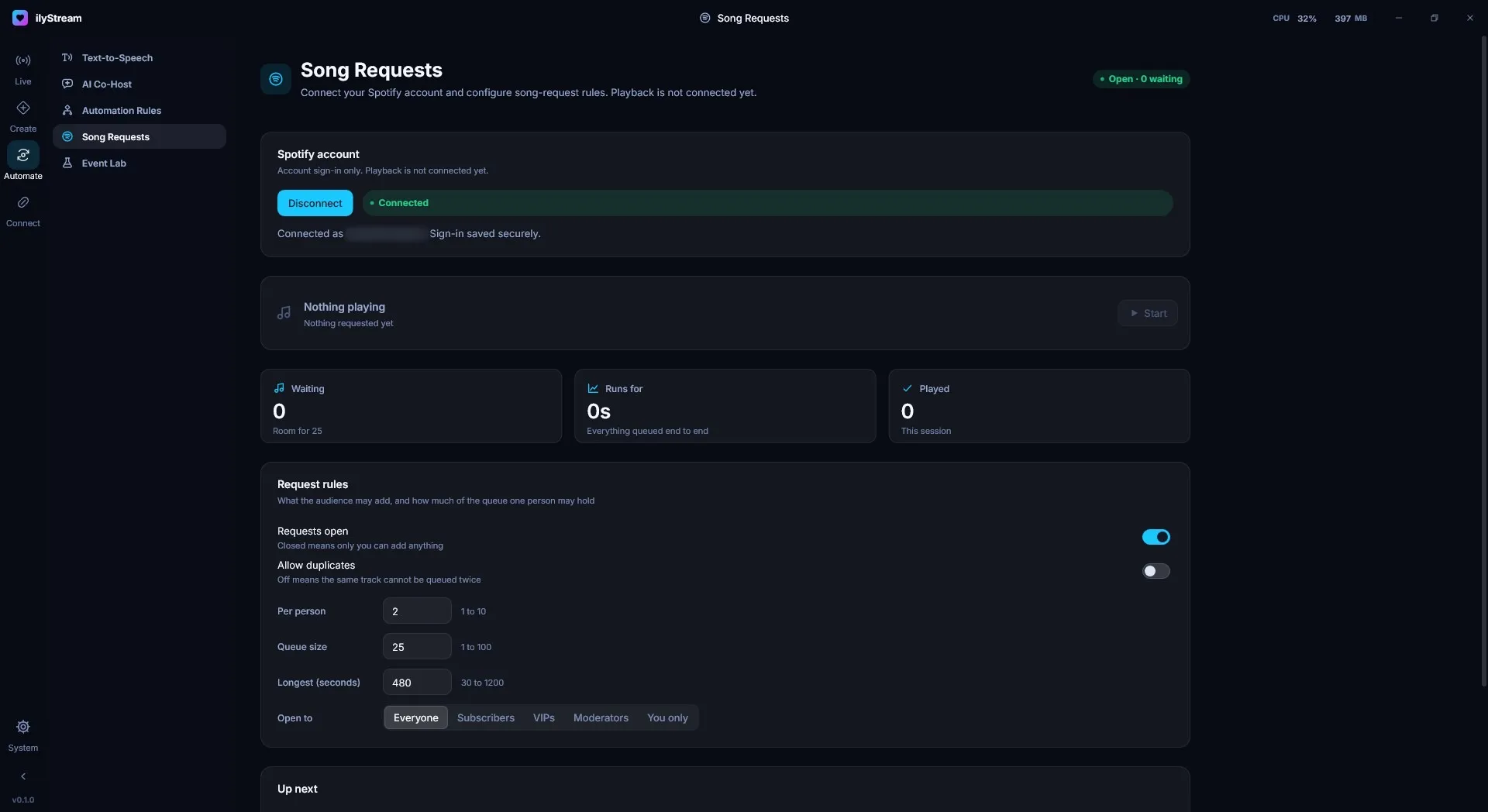The width and height of the screenshot is (1488, 812).
Task: Open the Create section in sidebar
Action: tap(23, 116)
